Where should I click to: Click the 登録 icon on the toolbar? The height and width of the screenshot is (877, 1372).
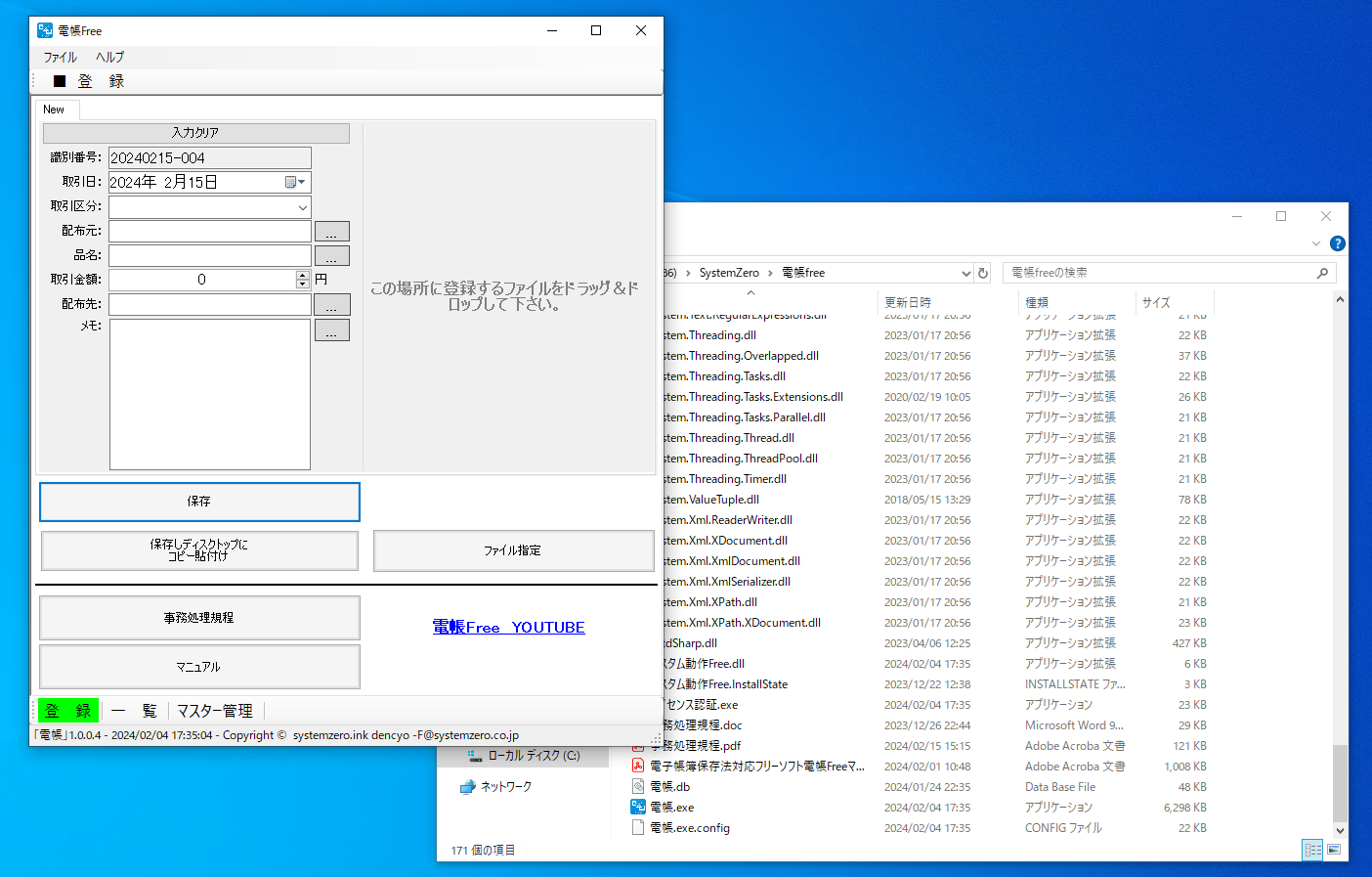(x=59, y=80)
